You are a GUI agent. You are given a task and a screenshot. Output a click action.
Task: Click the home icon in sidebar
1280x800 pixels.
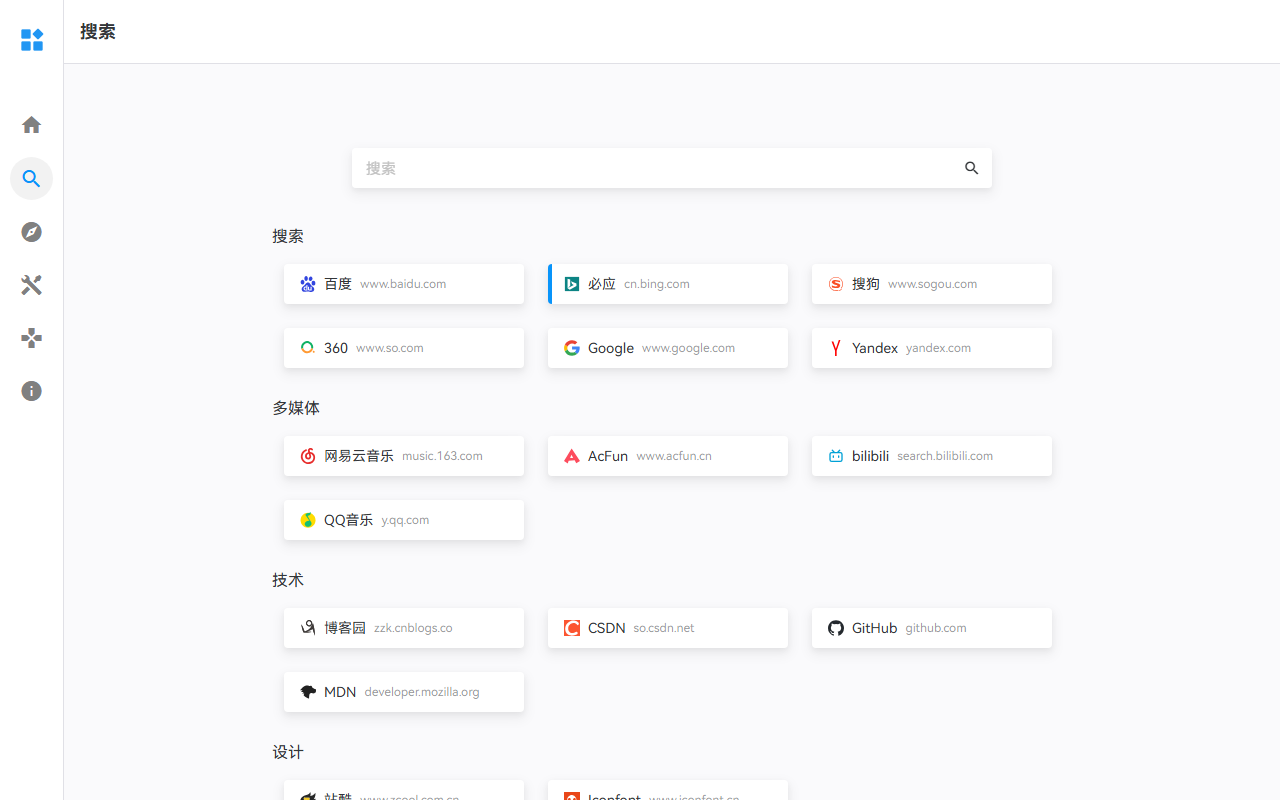click(31, 125)
